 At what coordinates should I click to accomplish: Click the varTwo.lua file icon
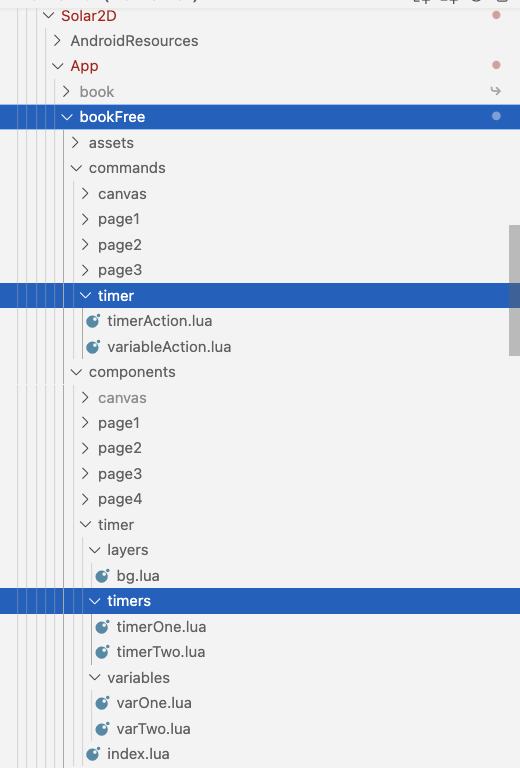tap(102, 728)
